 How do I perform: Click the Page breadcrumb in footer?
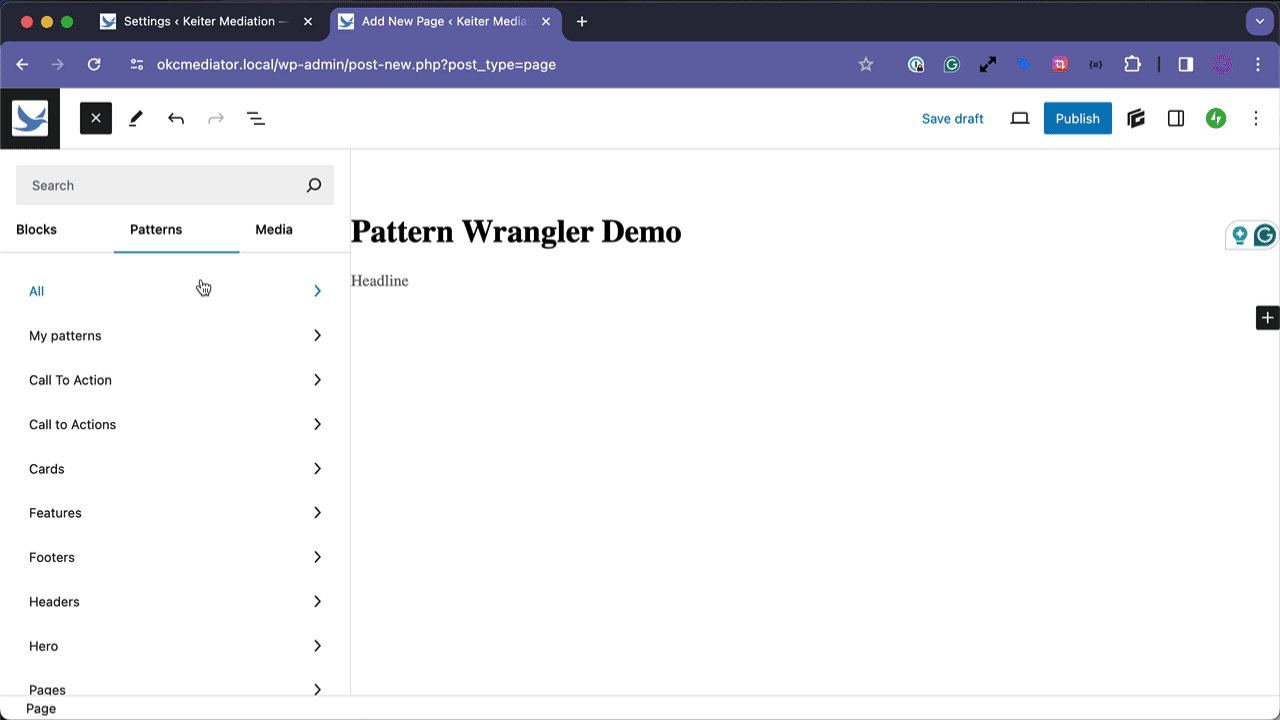coord(41,708)
